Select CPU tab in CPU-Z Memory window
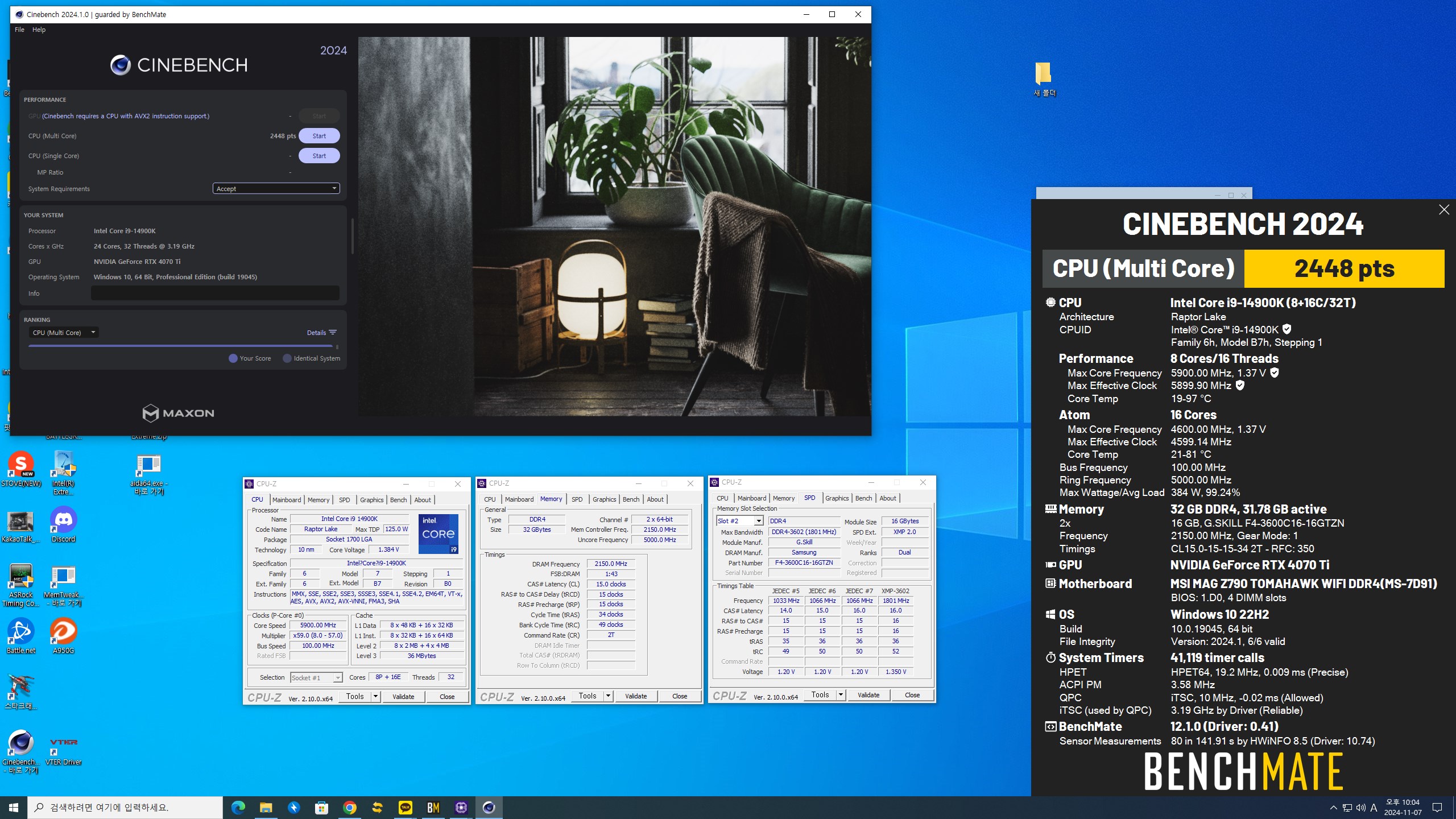 click(x=490, y=499)
